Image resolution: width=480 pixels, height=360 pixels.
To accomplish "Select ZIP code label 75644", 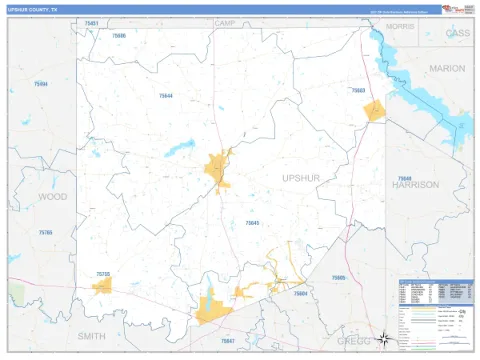I will point(166,96).
